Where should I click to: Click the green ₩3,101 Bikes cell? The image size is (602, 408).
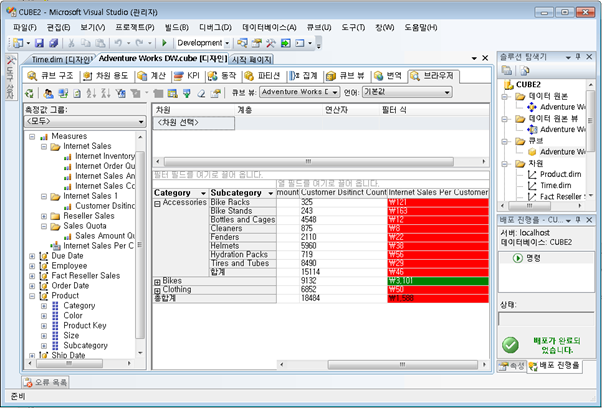click(x=438, y=281)
